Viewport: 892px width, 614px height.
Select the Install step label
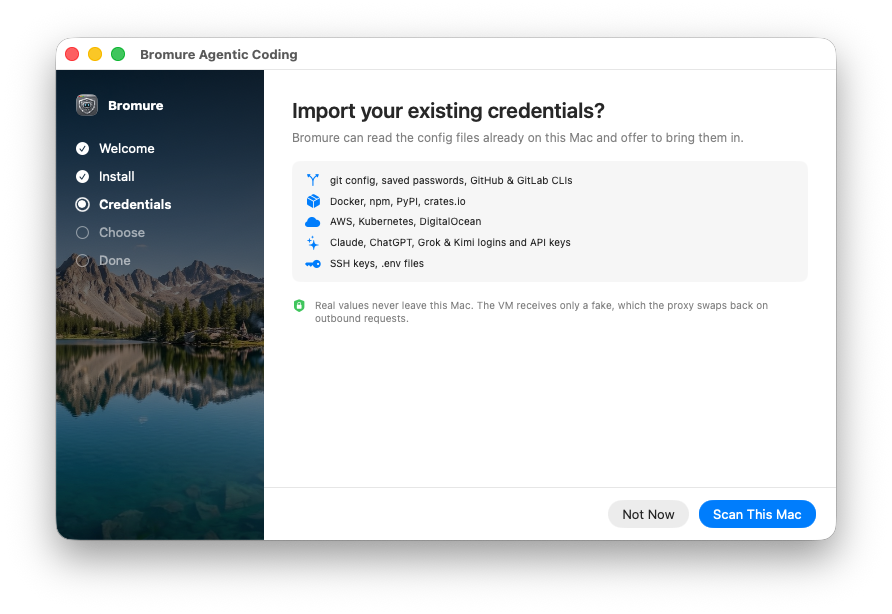coord(117,176)
